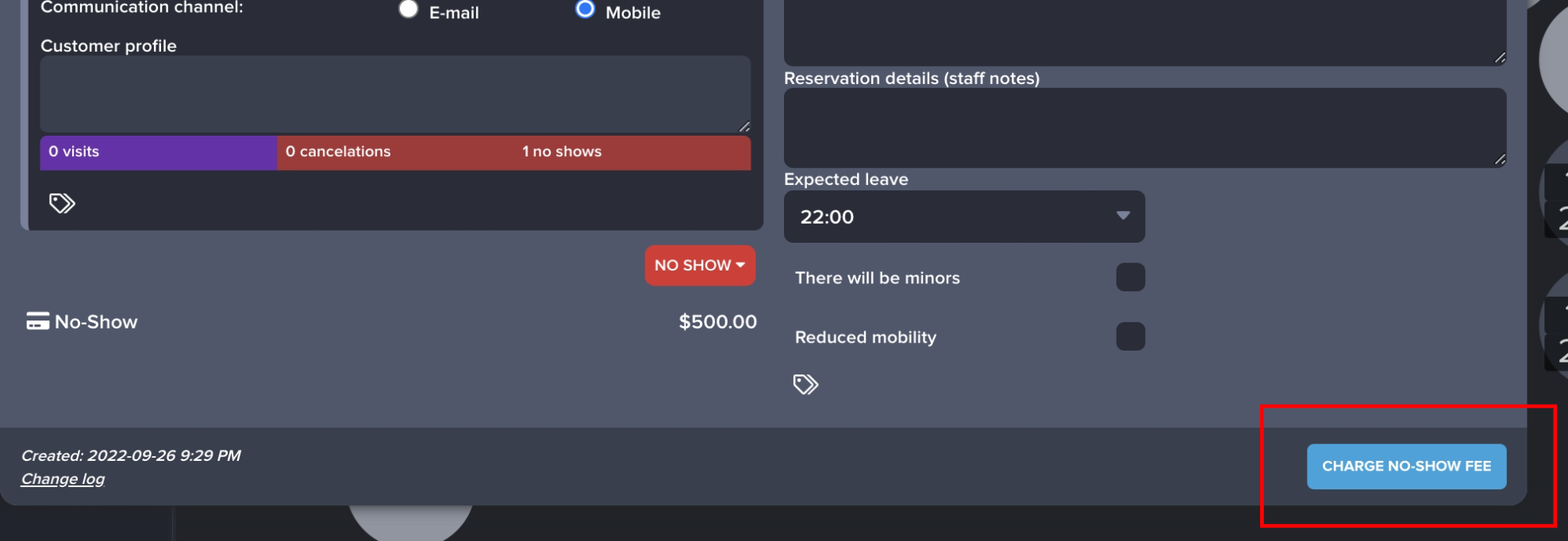Open the Change log link
Image resolution: width=1568 pixels, height=541 pixels.
point(63,479)
